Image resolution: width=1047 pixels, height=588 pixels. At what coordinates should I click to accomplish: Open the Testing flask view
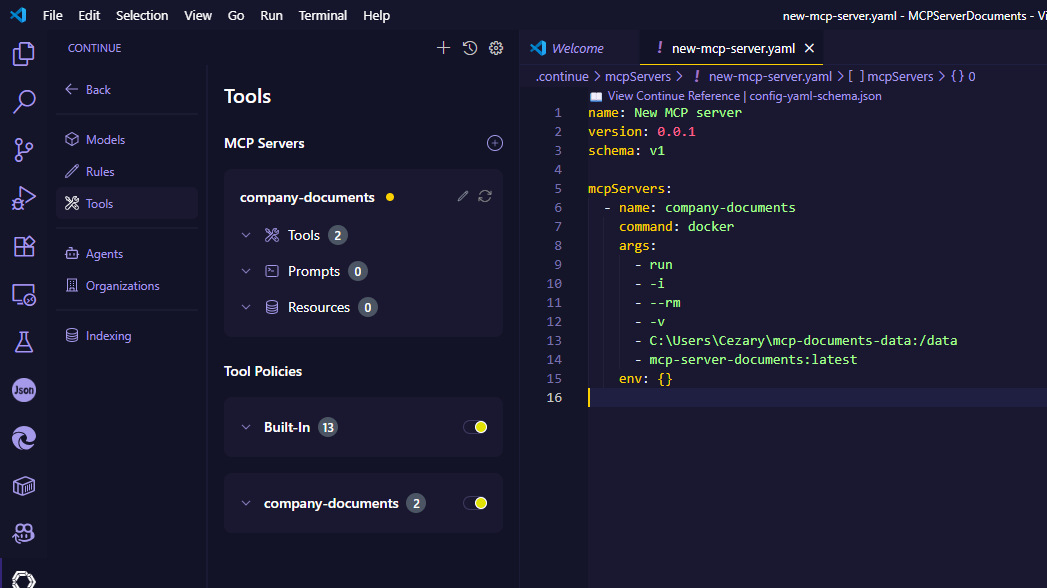point(23,342)
